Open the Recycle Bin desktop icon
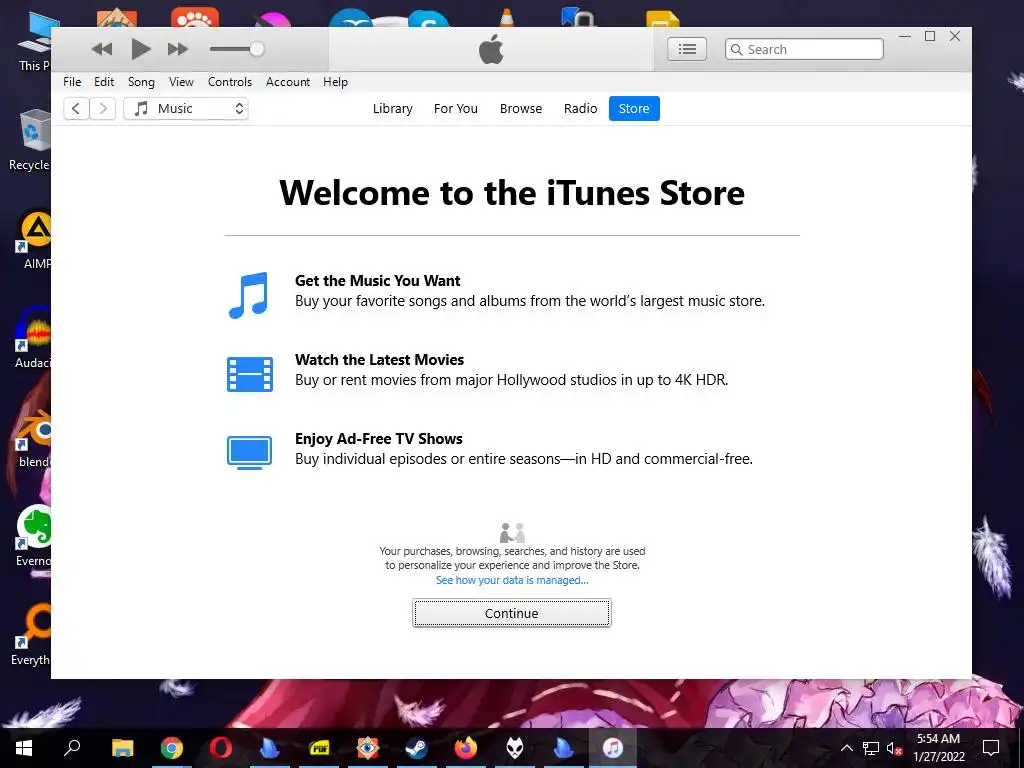The height and width of the screenshot is (768, 1024). click(x=29, y=140)
